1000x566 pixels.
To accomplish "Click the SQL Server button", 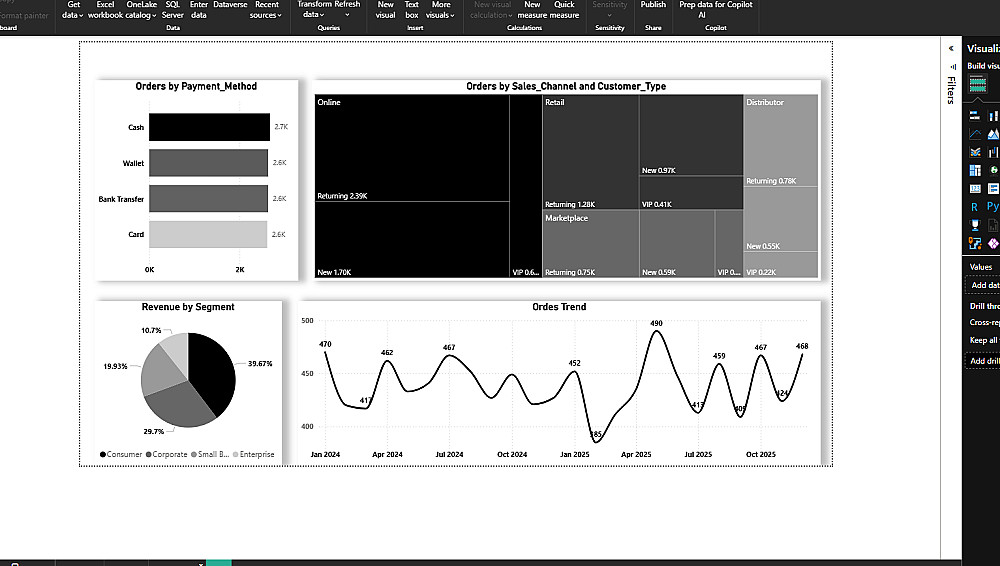I will [x=172, y=10].
